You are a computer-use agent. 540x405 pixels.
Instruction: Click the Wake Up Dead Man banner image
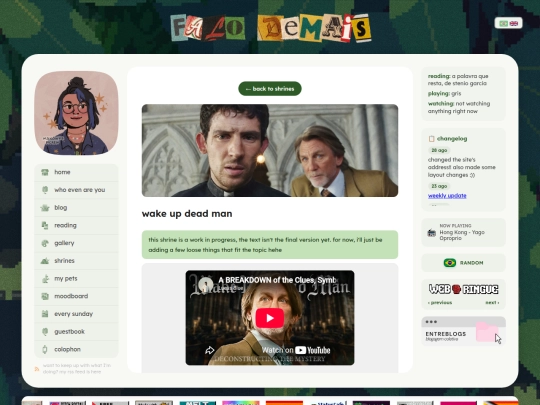pyautogui.click(x=270, y=150)
